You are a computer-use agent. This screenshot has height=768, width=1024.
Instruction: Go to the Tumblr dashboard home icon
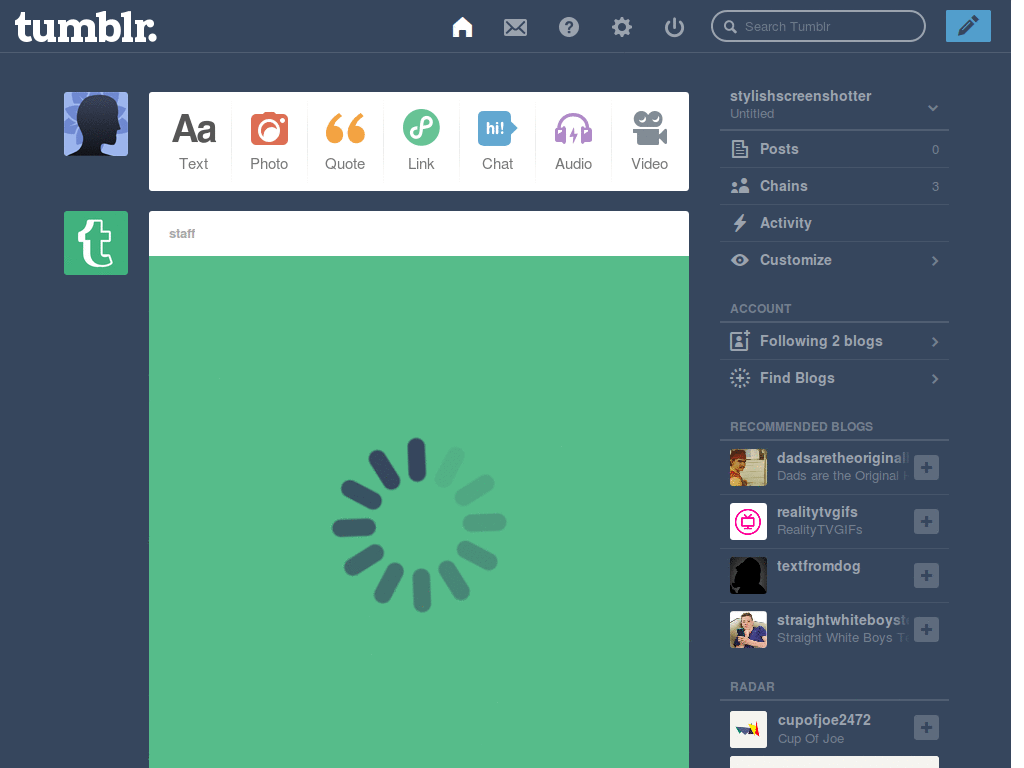(x=462, y=27)
